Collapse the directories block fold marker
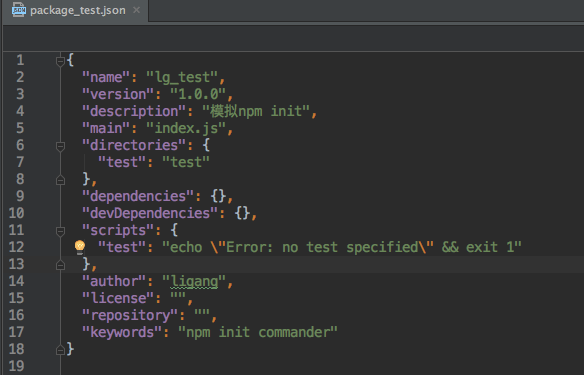 click(x=60, y=146)
